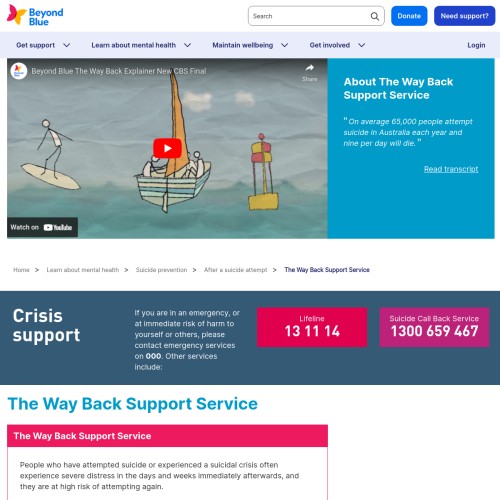This screenshot has height=500, width=500.
Task: Click the Need support? button
Action: [x=465, y=16]
